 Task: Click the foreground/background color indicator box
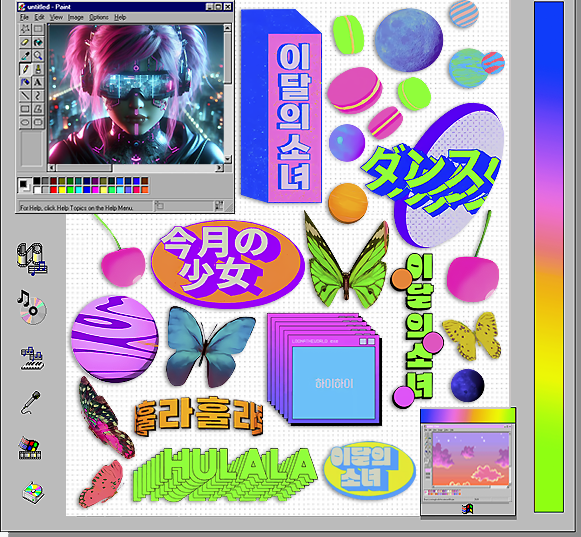pos(24,185)
